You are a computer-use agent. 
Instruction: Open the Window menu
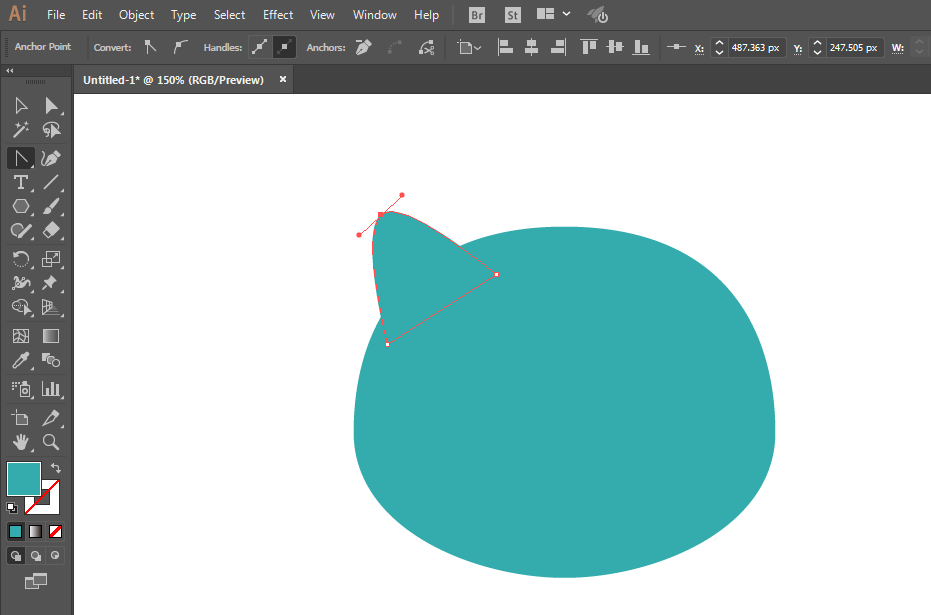pyautogui.click(x=375, y=15)
